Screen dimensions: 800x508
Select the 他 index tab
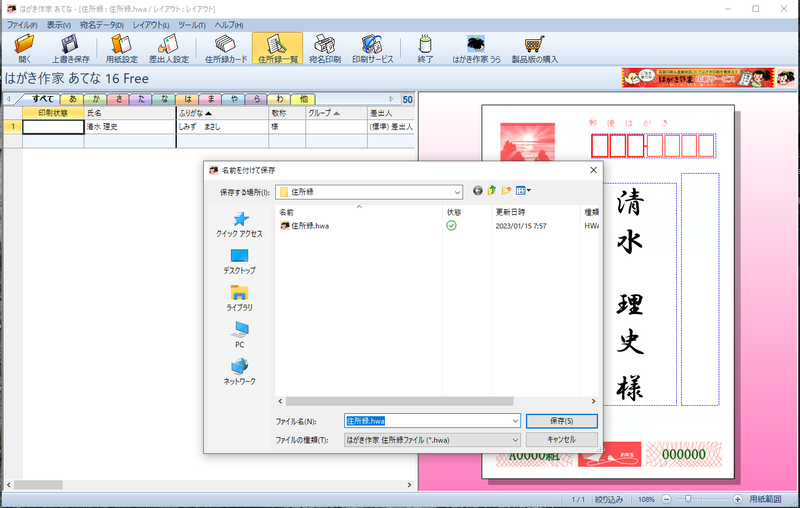(x=304, y=99)
